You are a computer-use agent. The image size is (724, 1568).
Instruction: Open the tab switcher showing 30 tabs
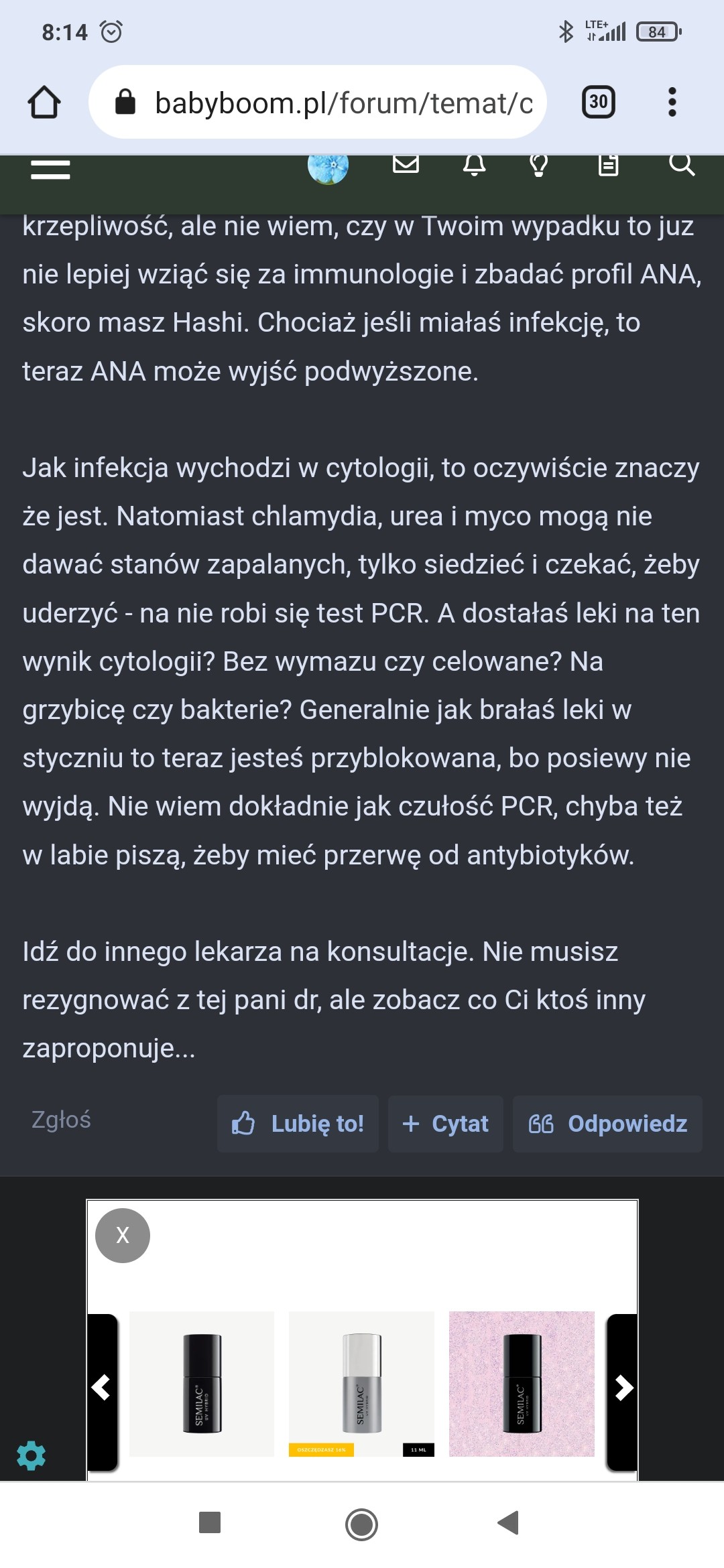(x=598, y=103)
